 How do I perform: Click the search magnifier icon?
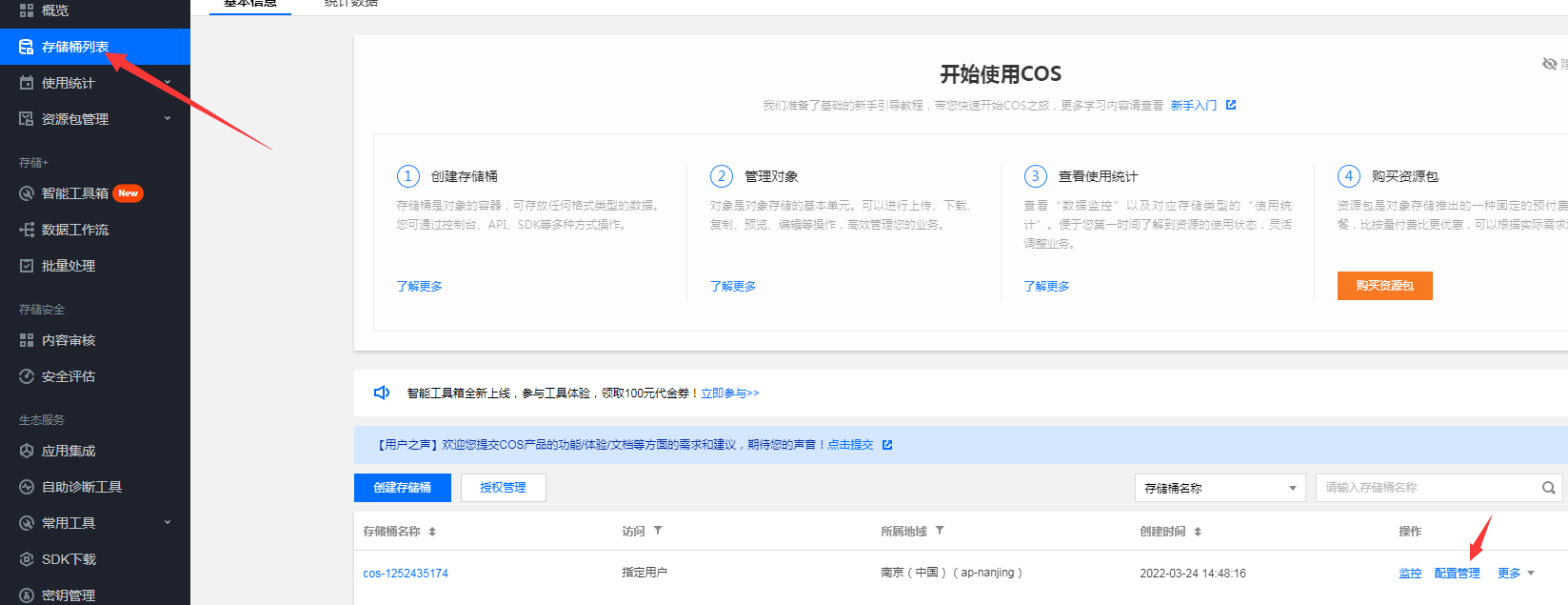[1548, 488]
